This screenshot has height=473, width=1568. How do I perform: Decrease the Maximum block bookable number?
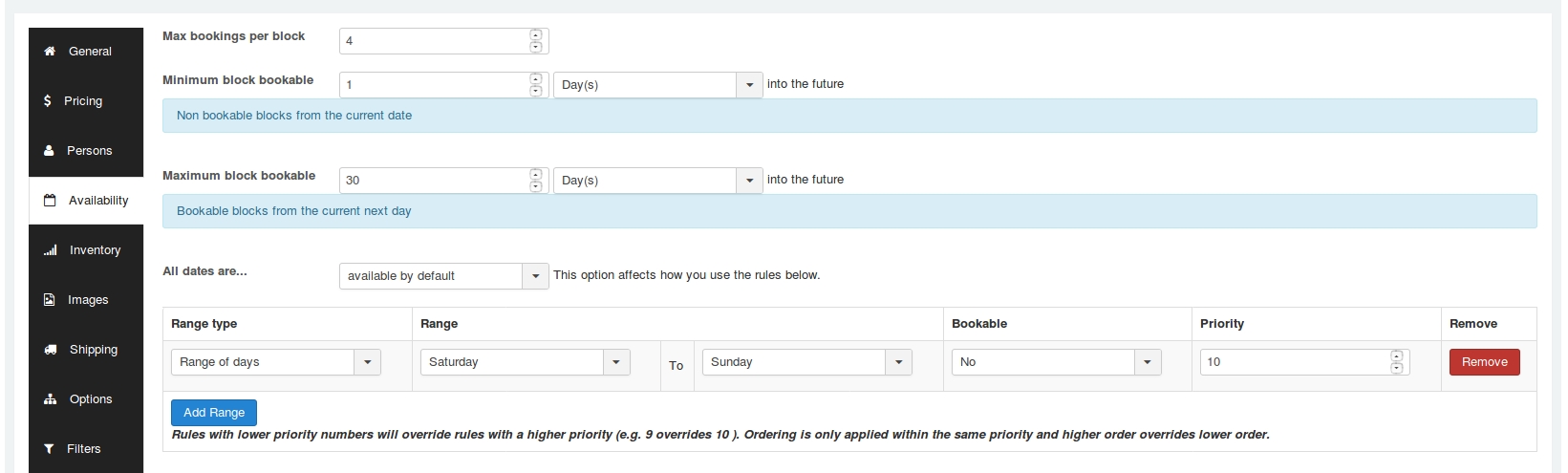(536, 186)
